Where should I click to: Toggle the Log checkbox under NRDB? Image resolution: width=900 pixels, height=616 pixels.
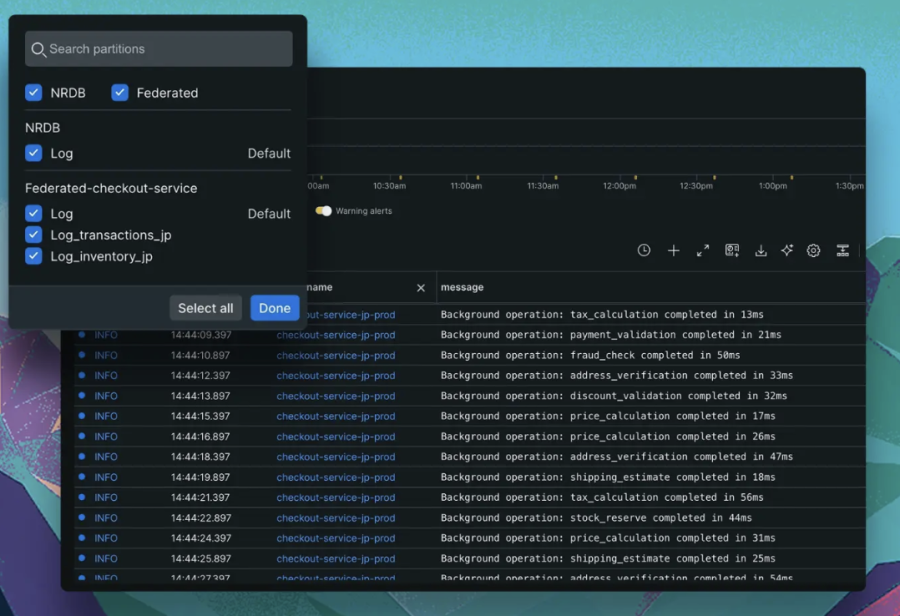click(x=34, y=153)
